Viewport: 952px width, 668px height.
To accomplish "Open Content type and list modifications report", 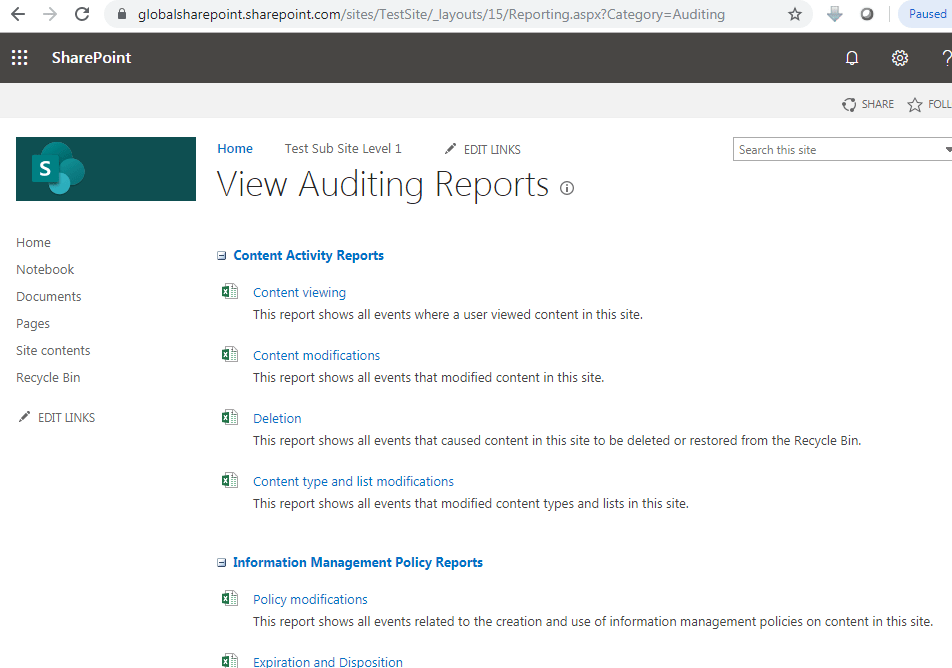I will 353,482.
